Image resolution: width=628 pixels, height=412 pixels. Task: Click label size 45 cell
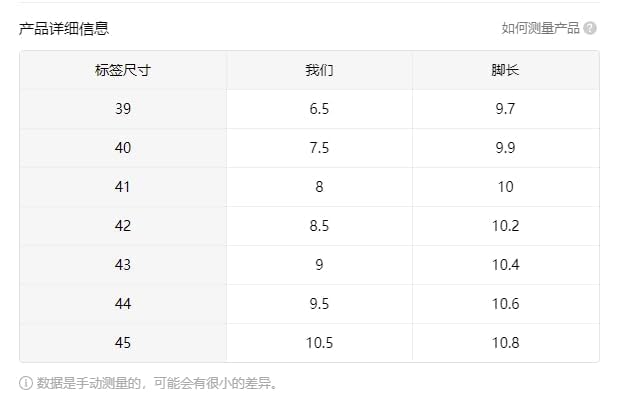[x=123, y=343]
